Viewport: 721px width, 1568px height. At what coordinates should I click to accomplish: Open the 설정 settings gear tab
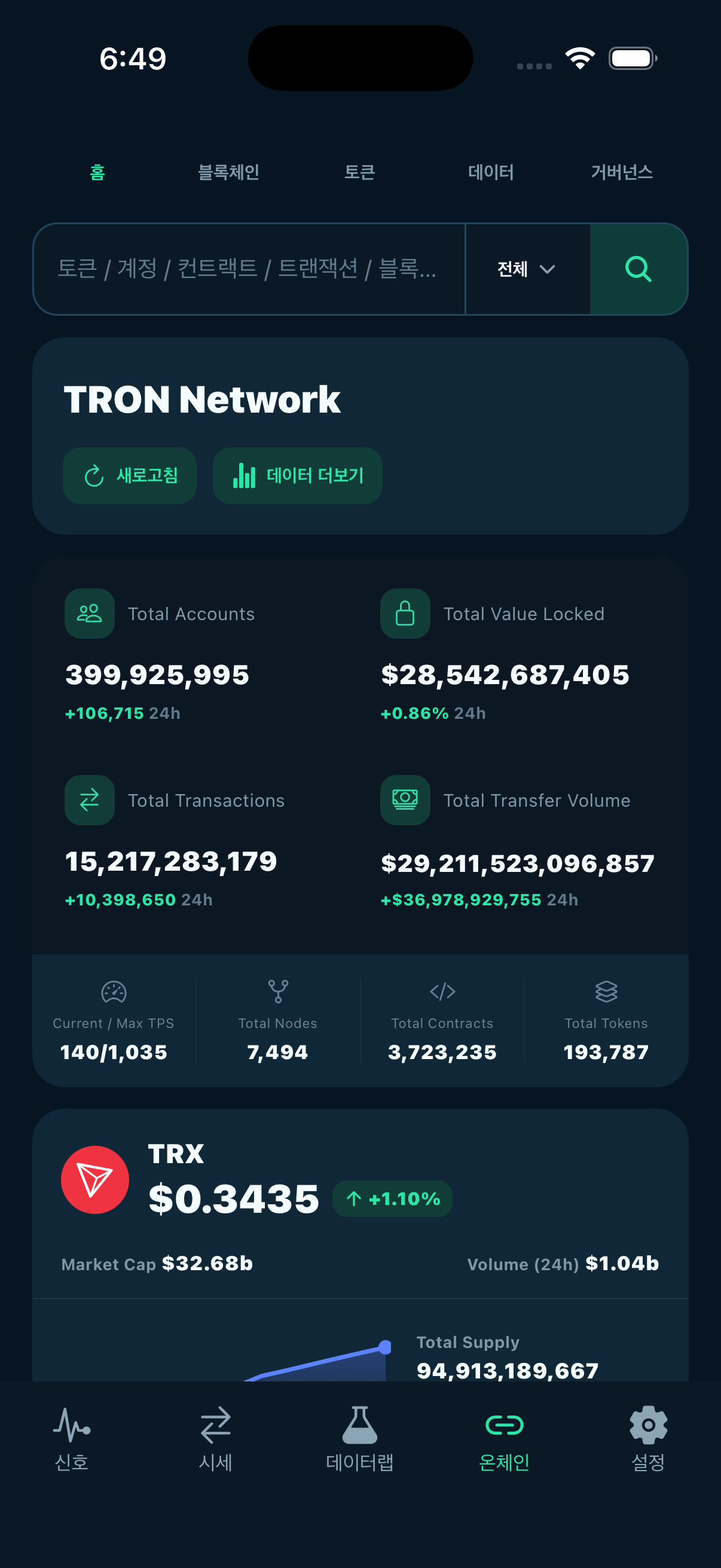pyautogui.click(x=649, y=1439)
